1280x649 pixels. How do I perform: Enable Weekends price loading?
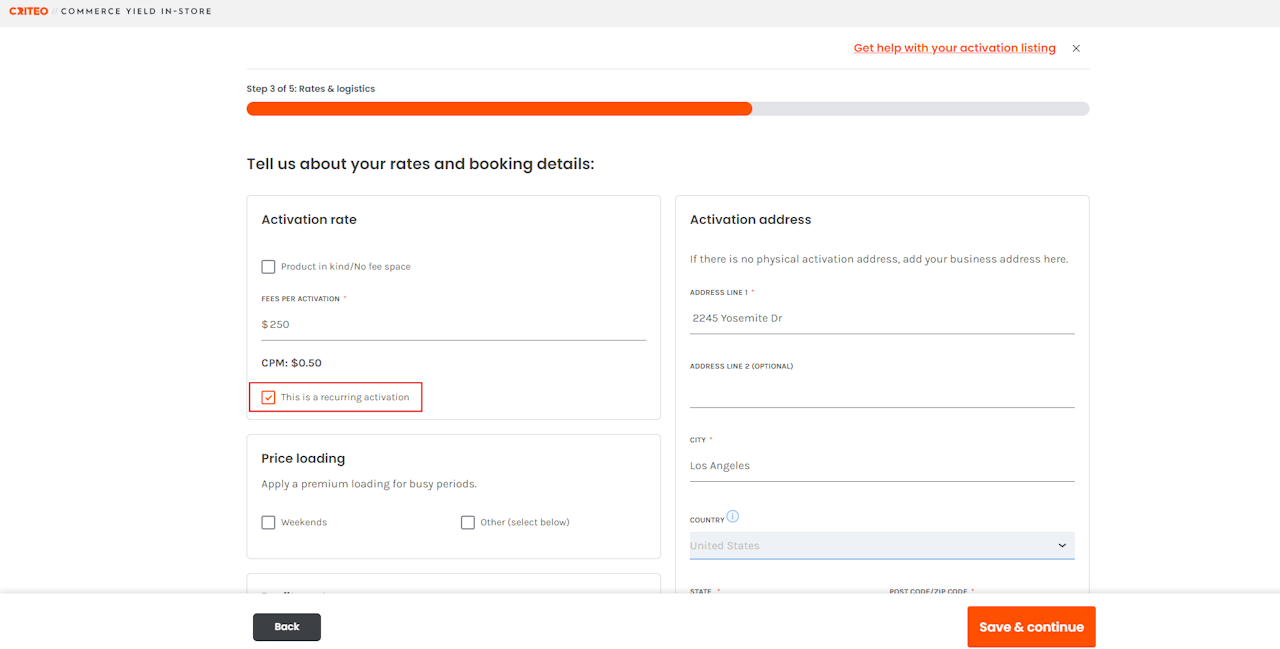pos(268,522)
